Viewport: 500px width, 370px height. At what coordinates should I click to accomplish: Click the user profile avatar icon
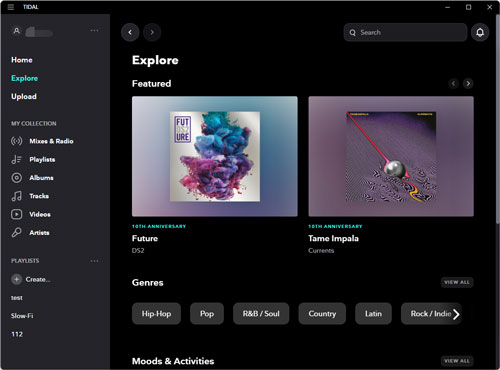click(16, 31)
